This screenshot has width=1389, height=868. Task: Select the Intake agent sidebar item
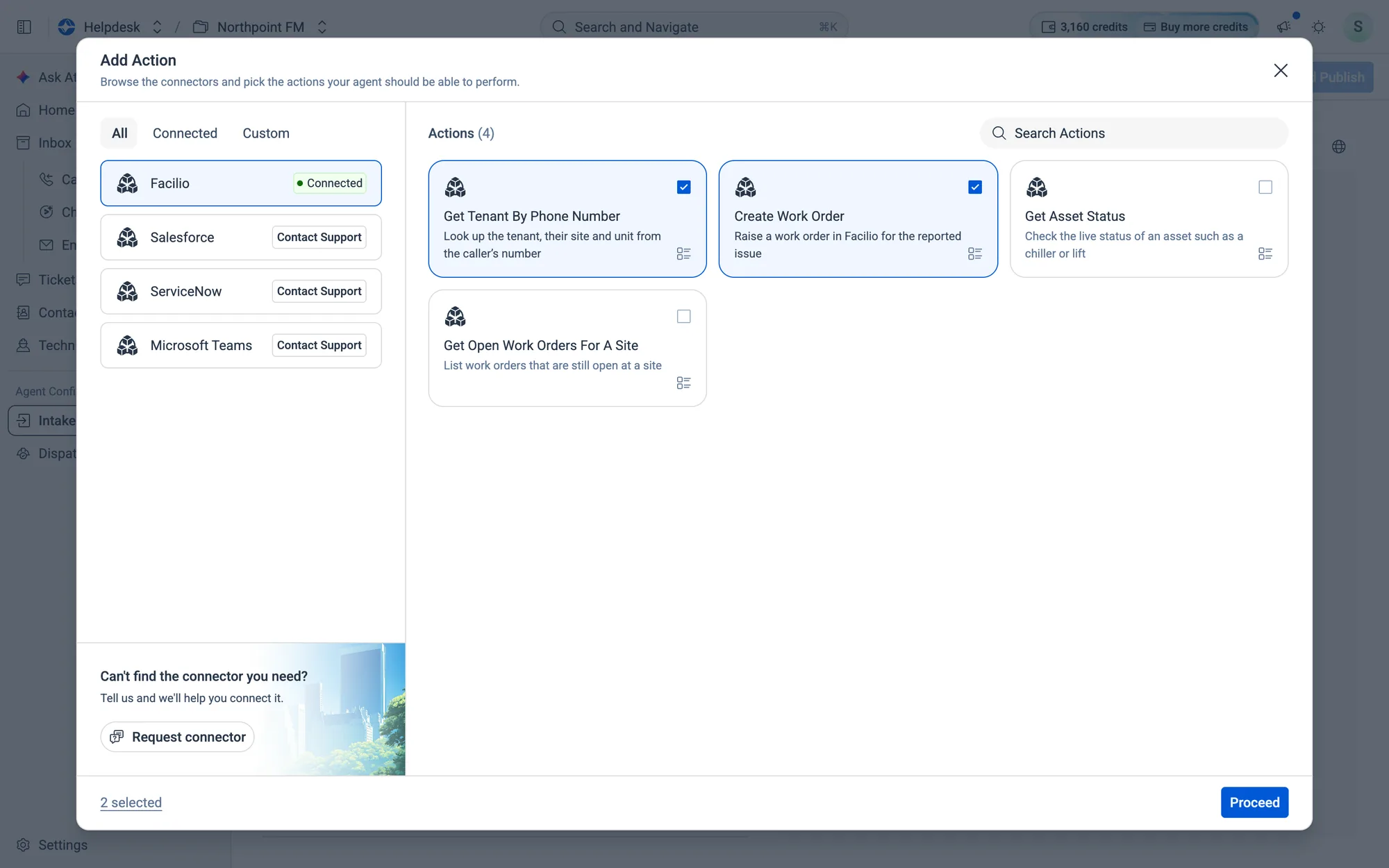(x=43, y=421)
